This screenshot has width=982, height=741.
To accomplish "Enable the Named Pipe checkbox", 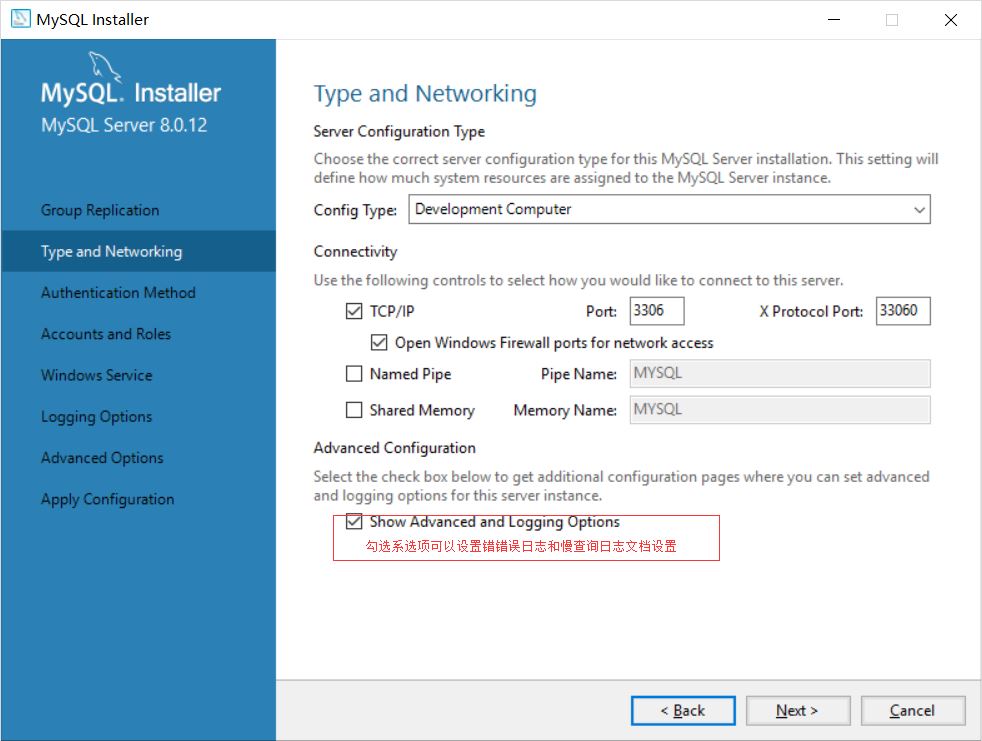I will coord(354,374).
